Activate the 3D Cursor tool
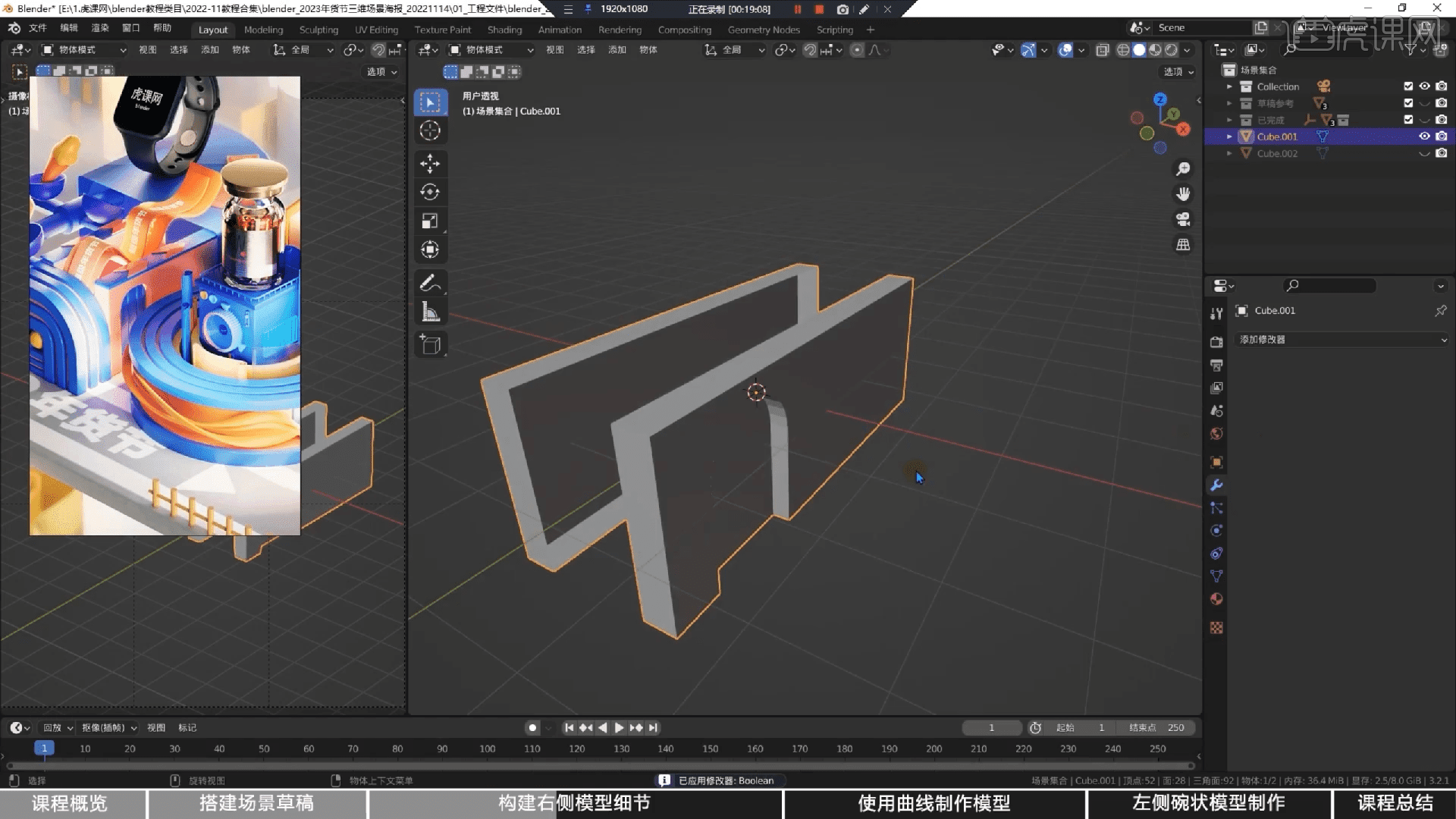Image resolution: width=1456 pixels, height=819 pixels. [x=430, y=130]
